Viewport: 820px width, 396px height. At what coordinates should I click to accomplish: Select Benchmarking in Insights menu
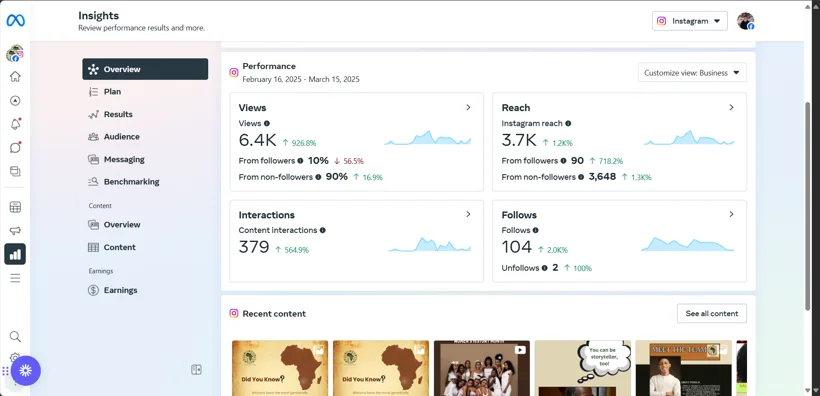145,182
